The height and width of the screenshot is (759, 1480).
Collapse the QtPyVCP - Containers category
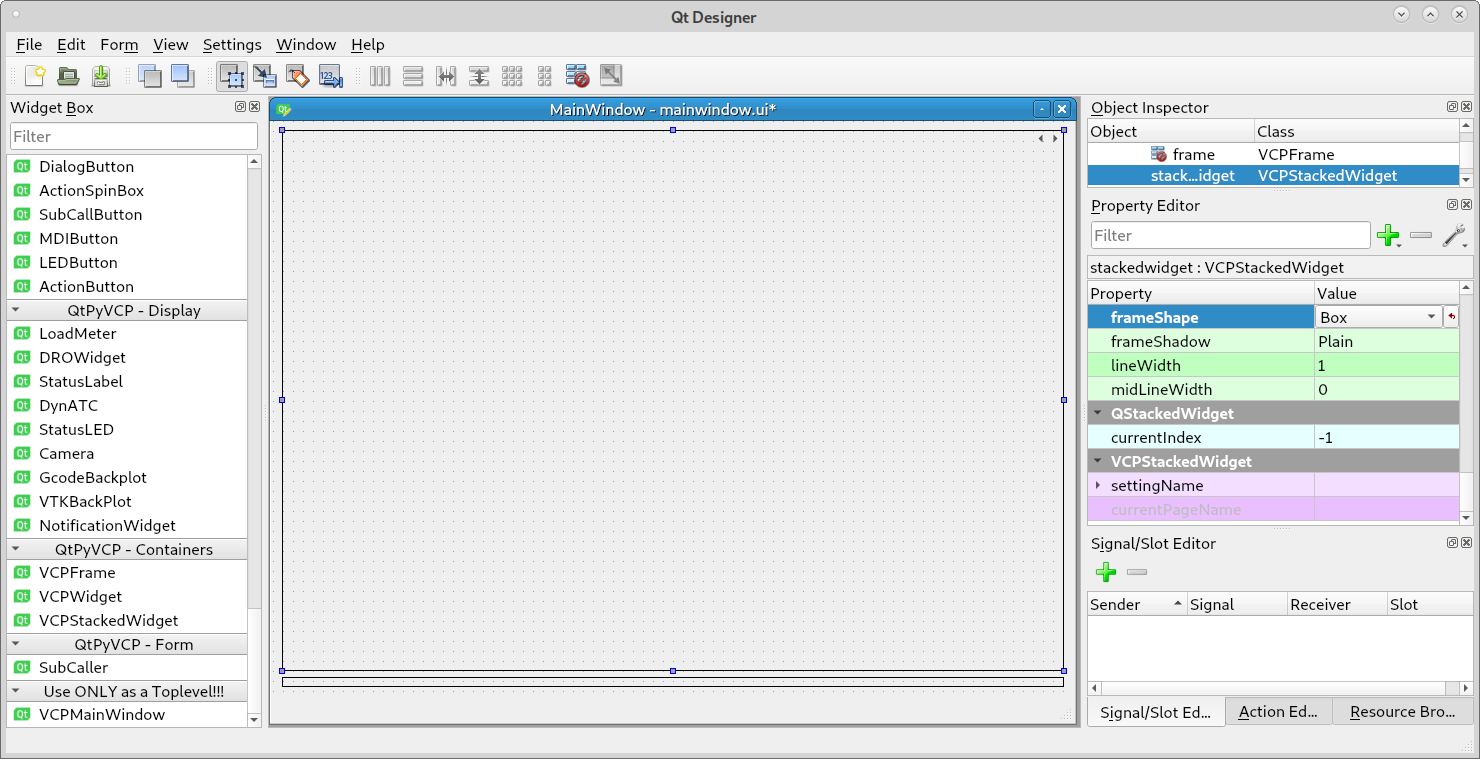pos(16,549)
